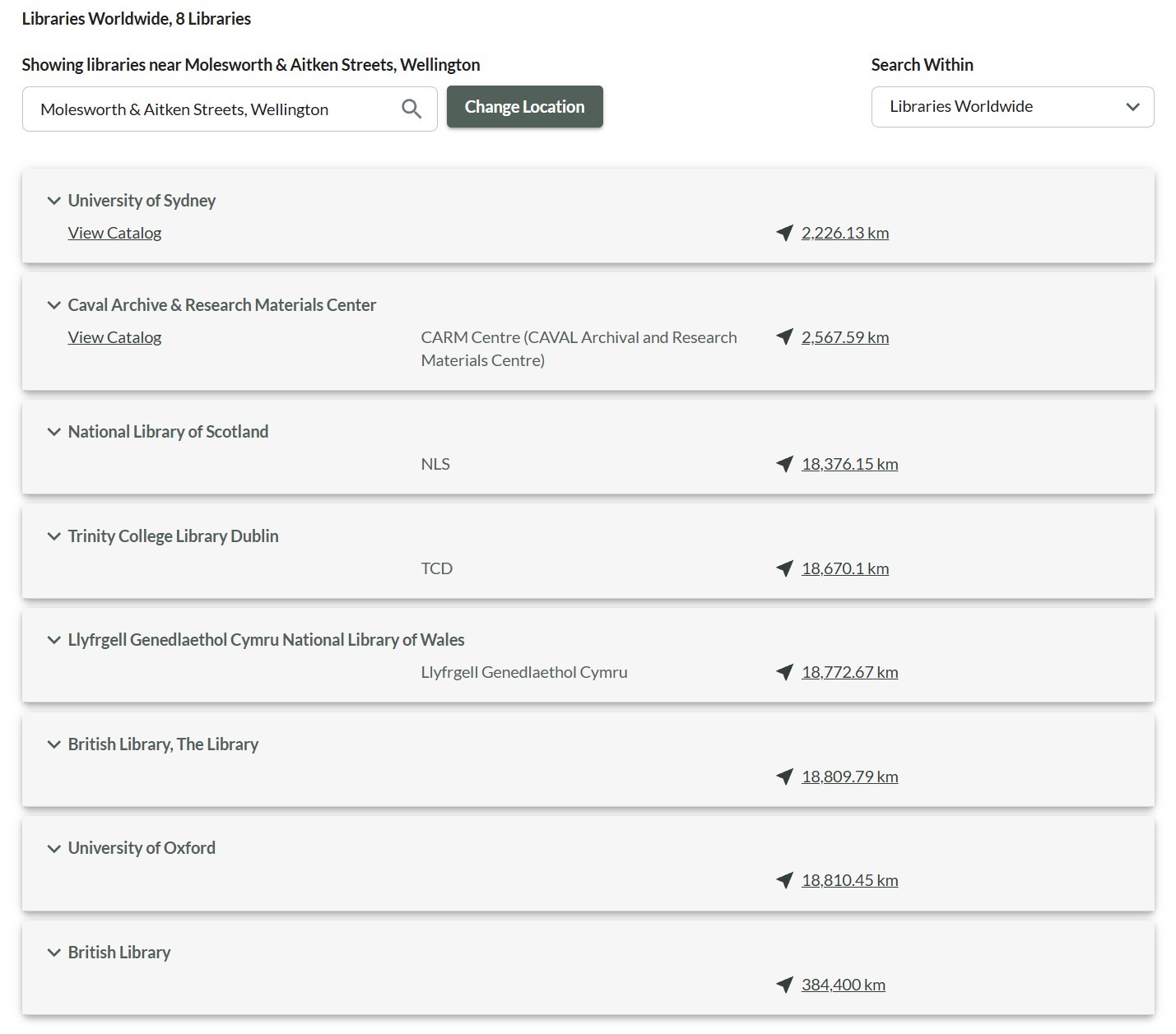Click the Libraries Worldwide, 8 Libraries heading

tap(137, 19)
